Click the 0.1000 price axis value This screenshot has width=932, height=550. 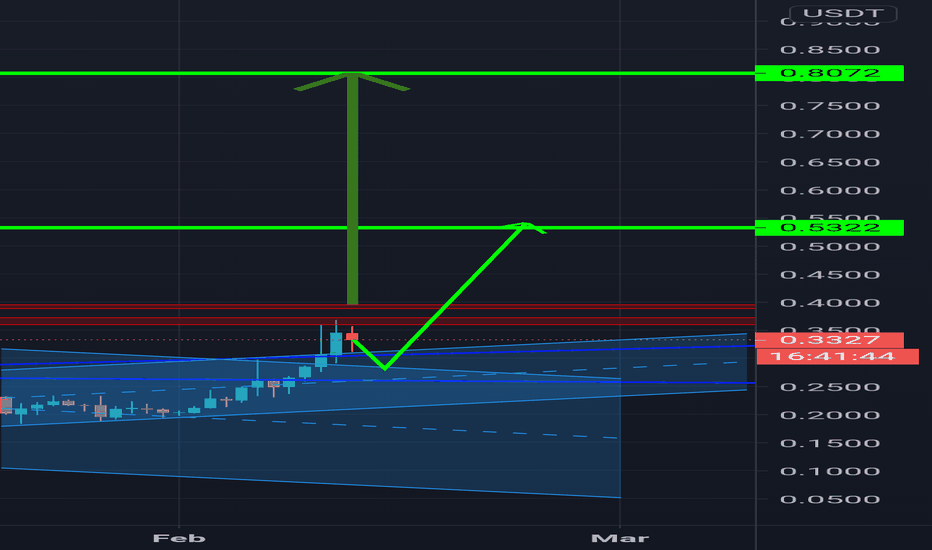point(830,472)
